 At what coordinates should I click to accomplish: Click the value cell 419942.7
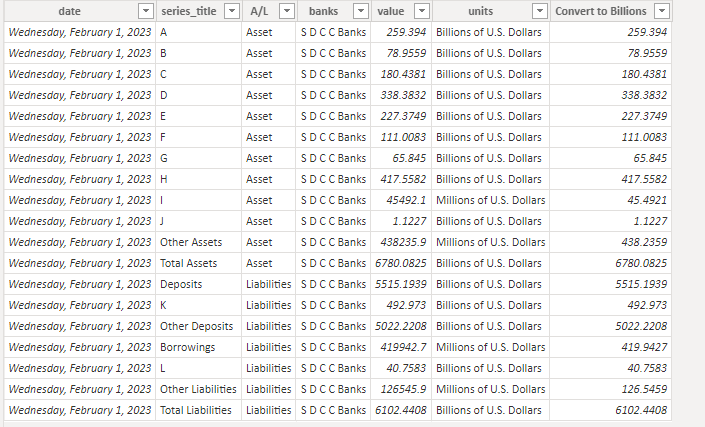[x=401, y=347]
